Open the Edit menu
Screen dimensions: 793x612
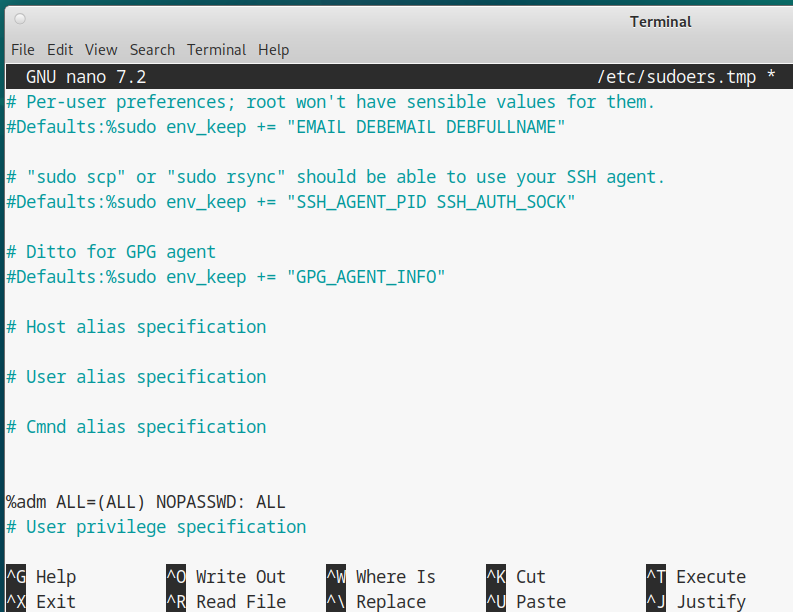60,49
